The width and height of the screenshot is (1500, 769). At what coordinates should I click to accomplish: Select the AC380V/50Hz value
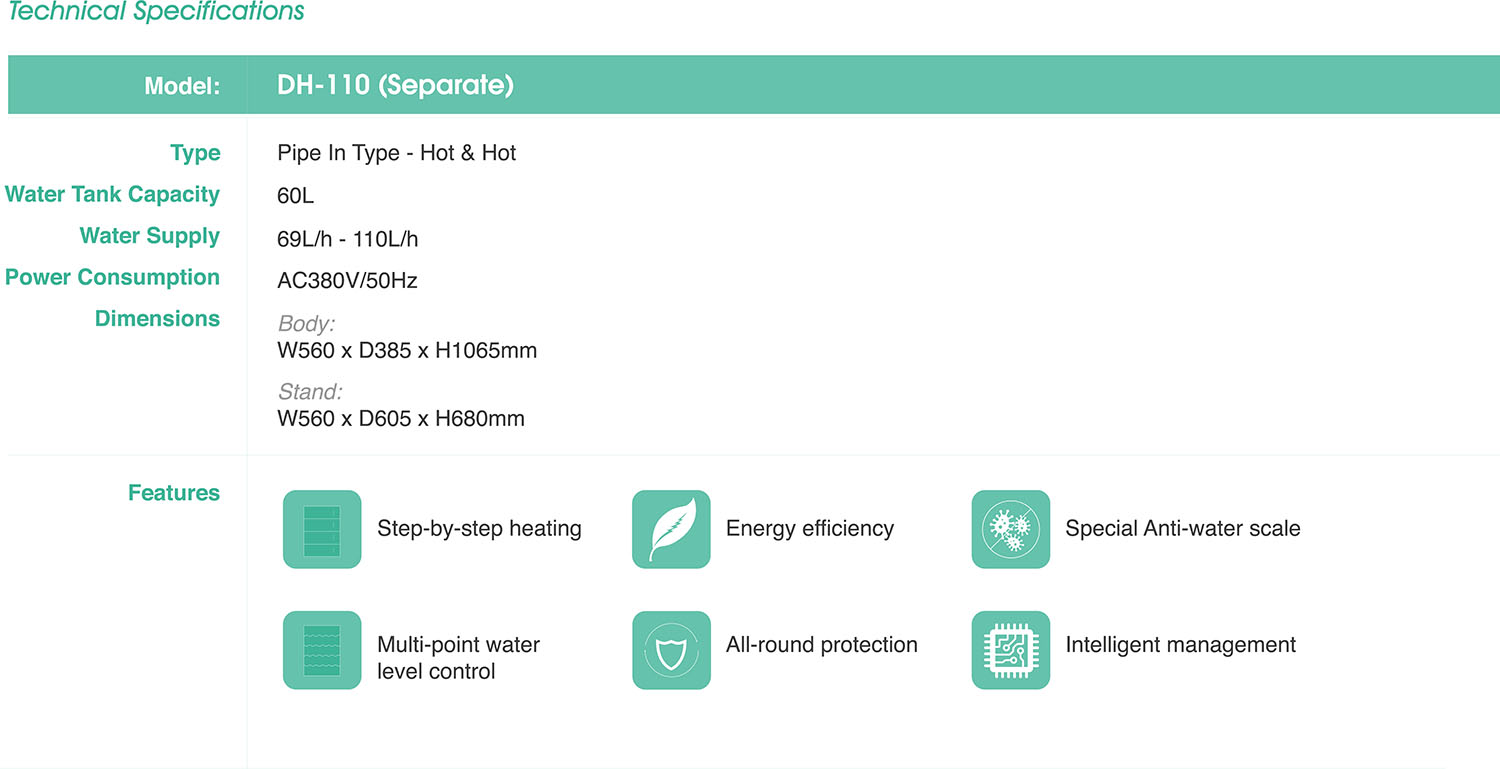[x=347, y=281]
